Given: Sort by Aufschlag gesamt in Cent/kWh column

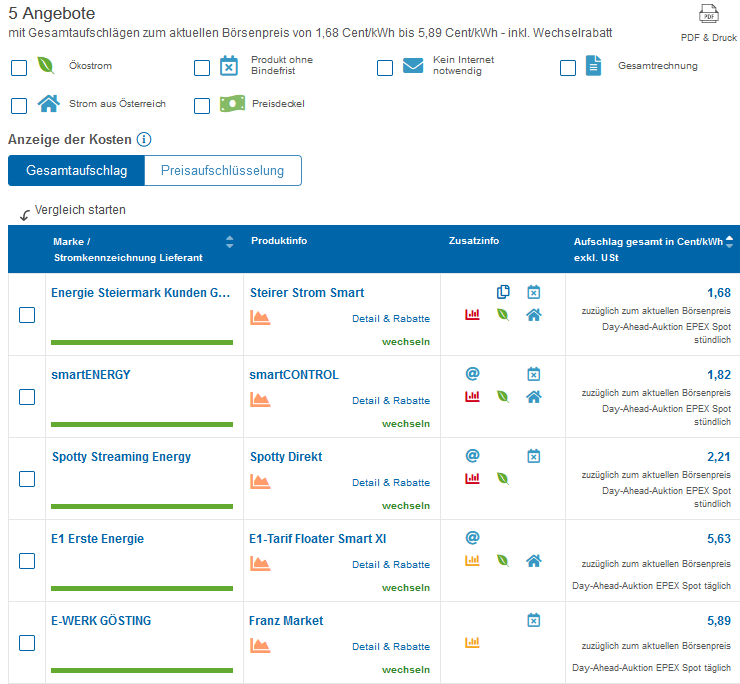Looking at the screenshot, I should click(729, 242).
